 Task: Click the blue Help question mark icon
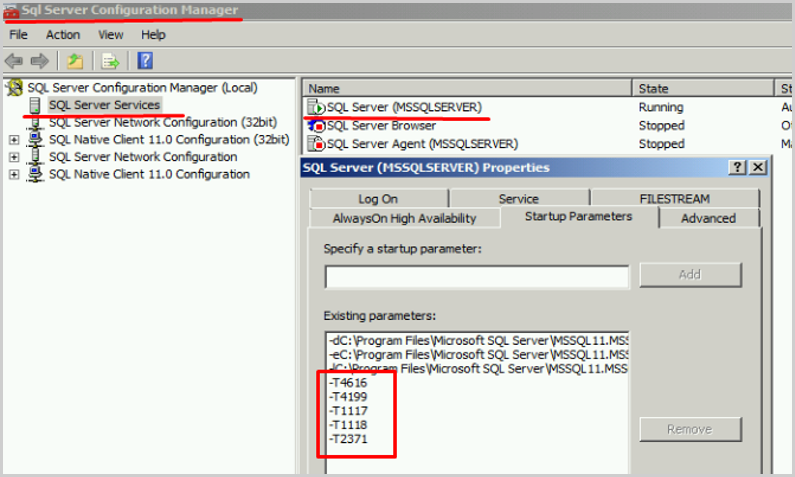click(145, 61)
